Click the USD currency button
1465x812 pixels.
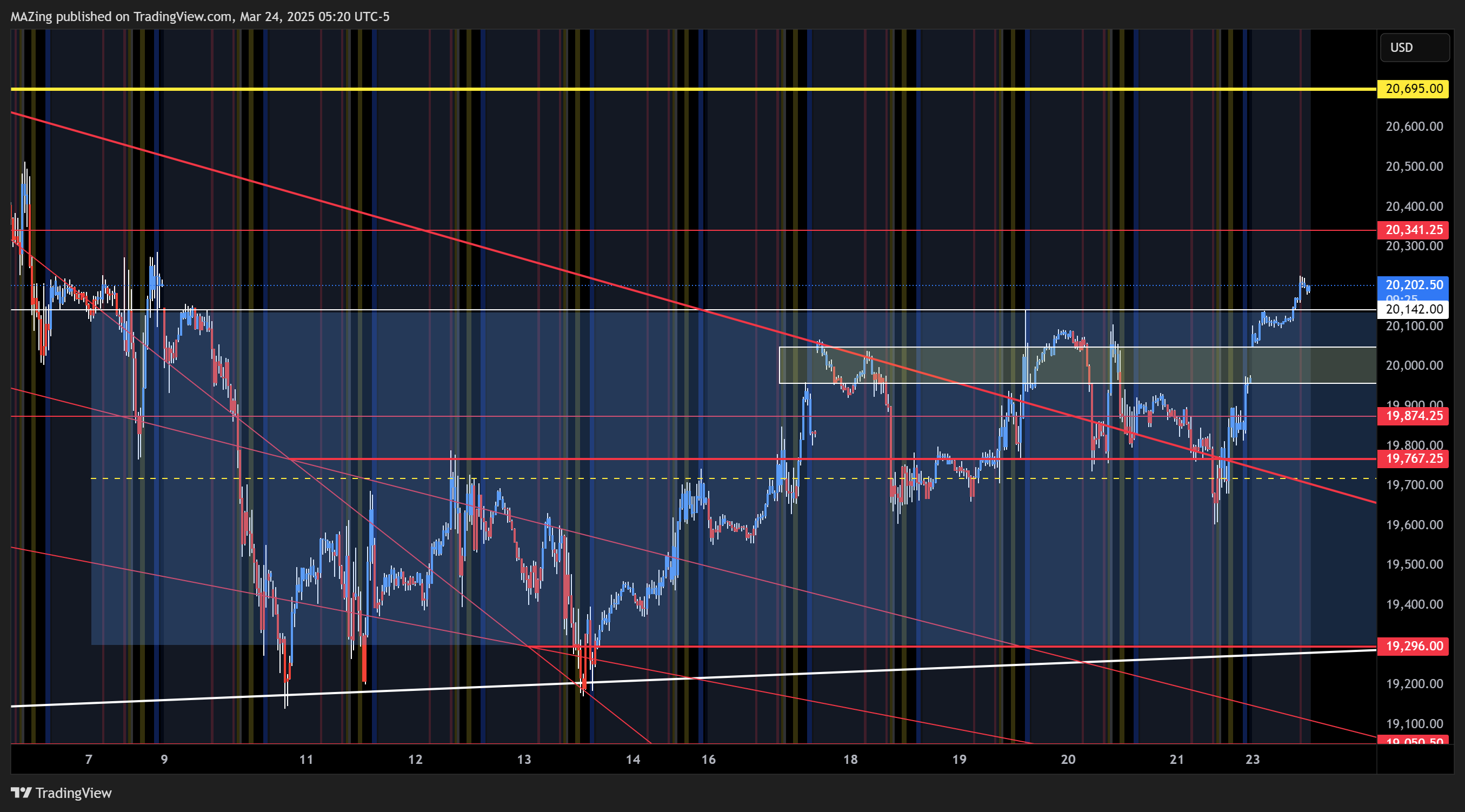click(1414, 47)
